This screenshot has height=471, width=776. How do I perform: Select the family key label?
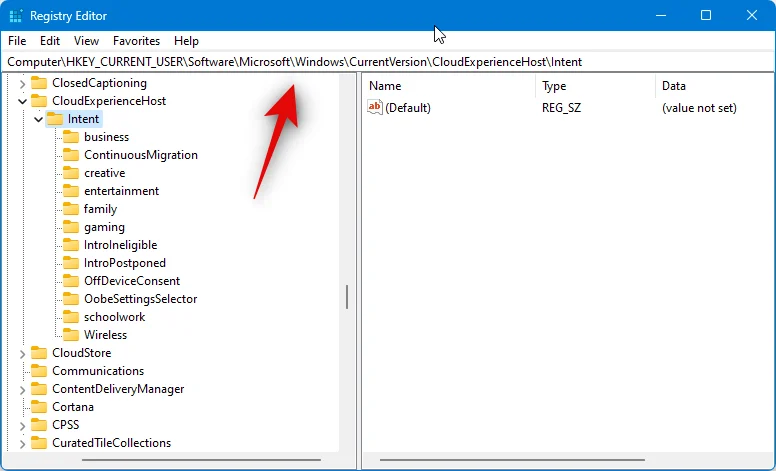tap(100, 209)
